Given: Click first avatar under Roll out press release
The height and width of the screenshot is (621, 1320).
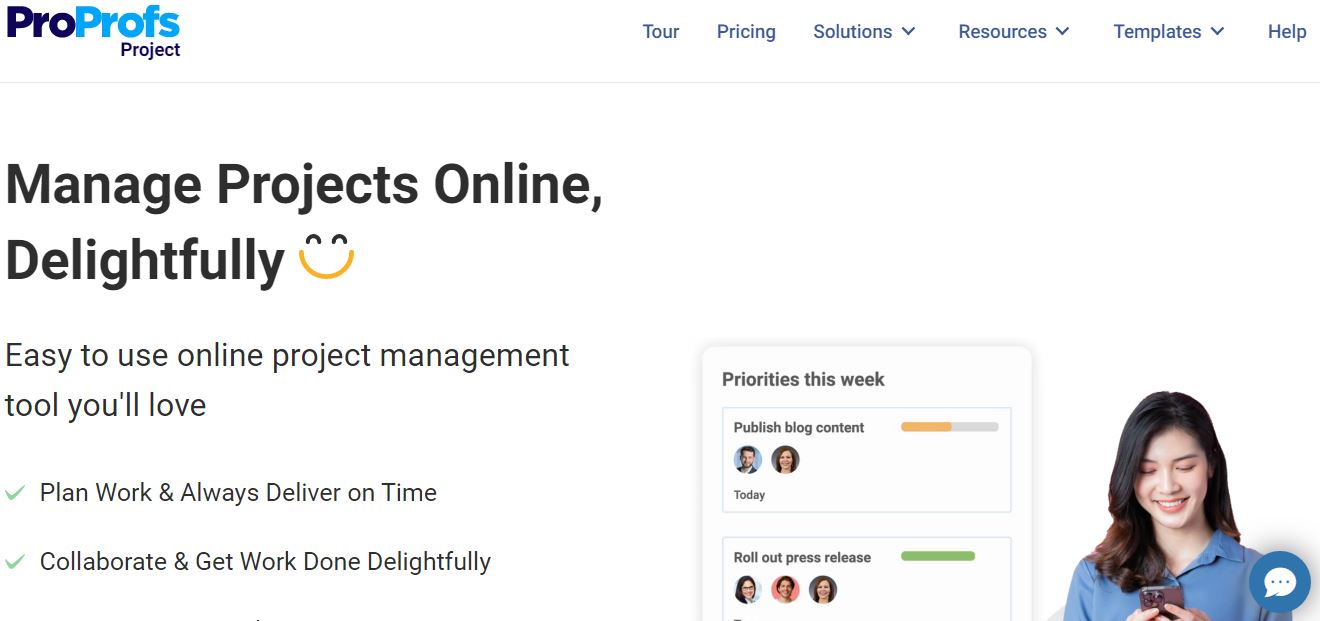Looking at the screenshot, I should (748, 589).
